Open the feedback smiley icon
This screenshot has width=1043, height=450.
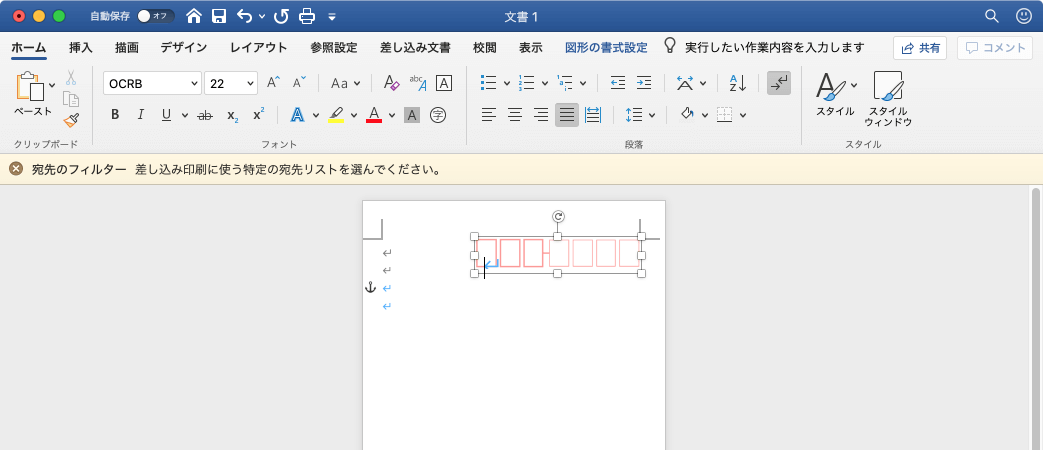coord(1024,16)
